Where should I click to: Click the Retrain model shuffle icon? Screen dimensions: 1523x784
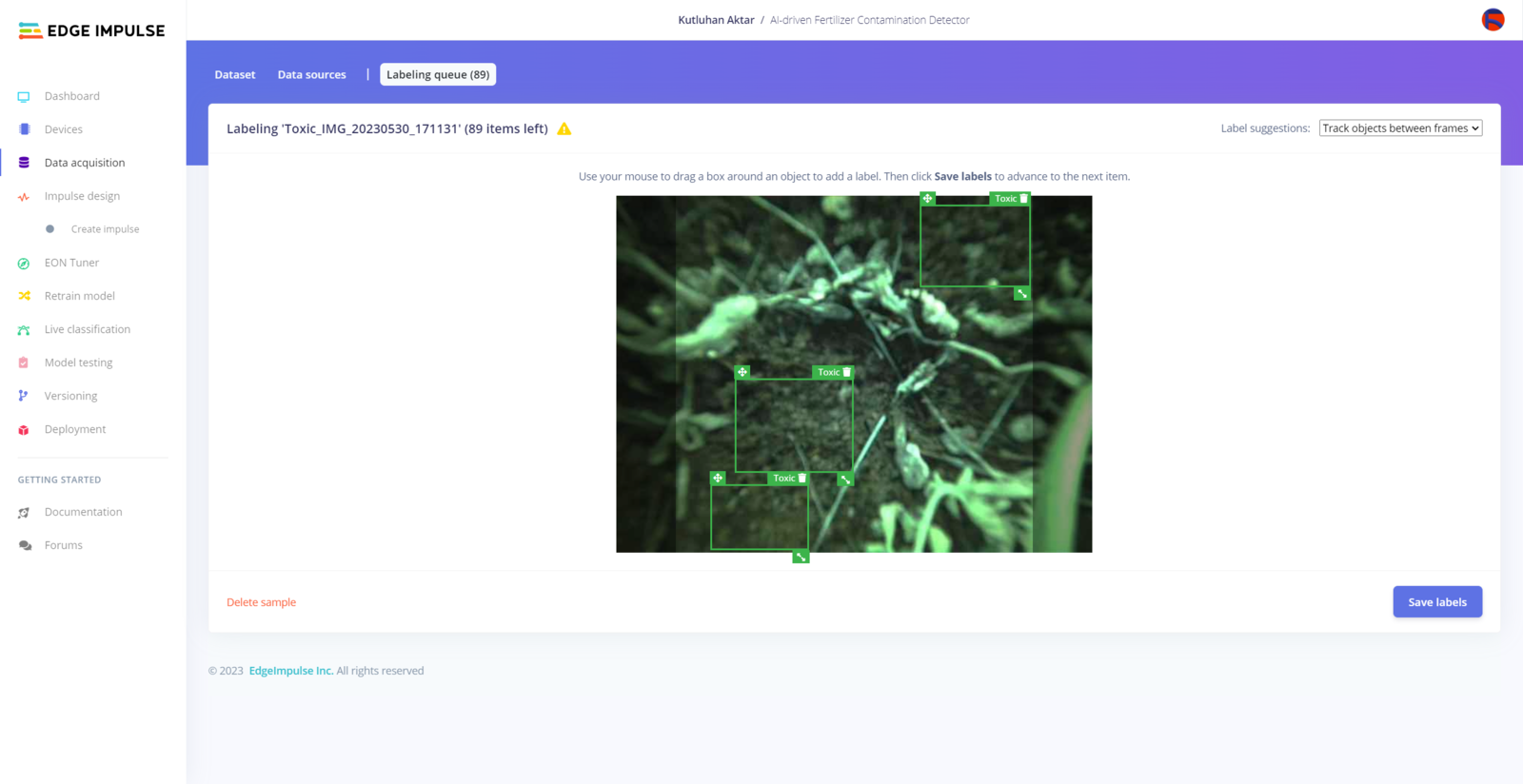pos(24,296)
